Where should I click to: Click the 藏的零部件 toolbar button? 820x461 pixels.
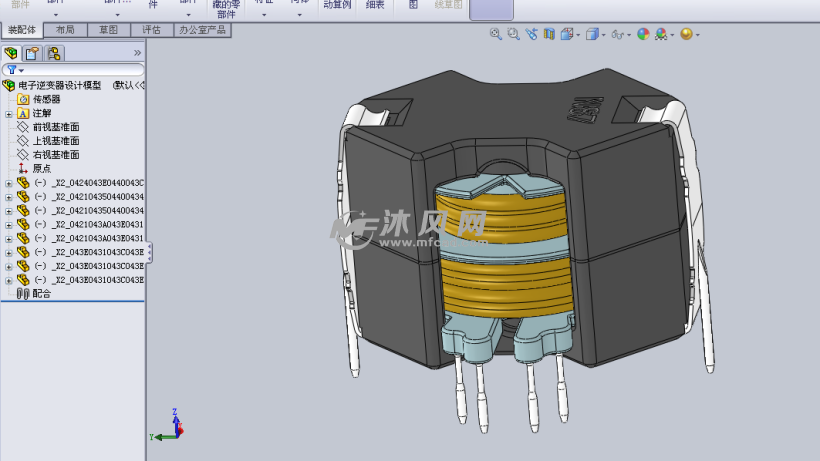pyautogui.click(x=226, y=9)
